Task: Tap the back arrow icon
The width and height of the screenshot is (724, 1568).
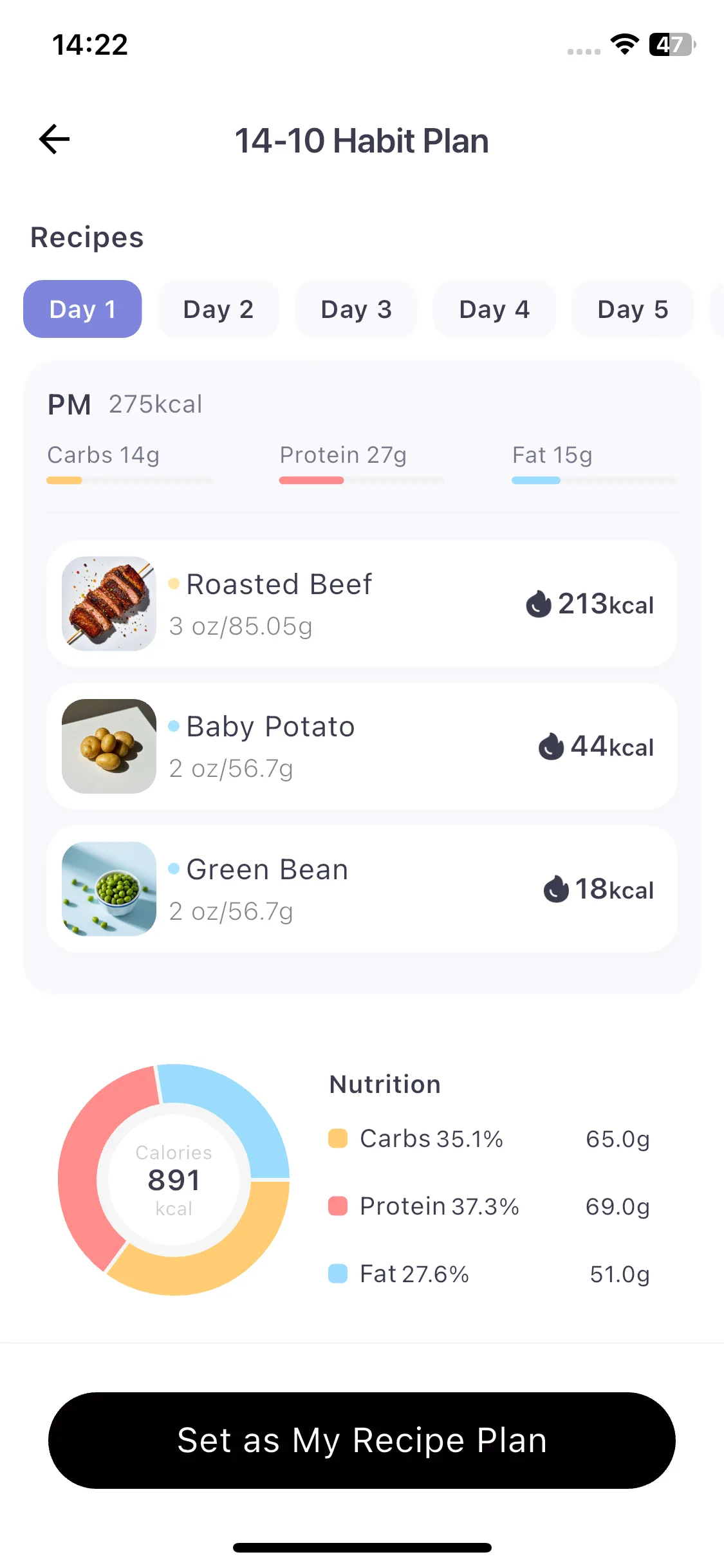Action: click(x=54, y=140)
